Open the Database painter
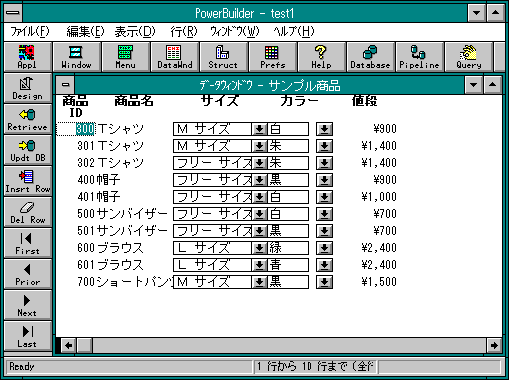This screenshot has width=509, height=380. [x=370, y=57]
